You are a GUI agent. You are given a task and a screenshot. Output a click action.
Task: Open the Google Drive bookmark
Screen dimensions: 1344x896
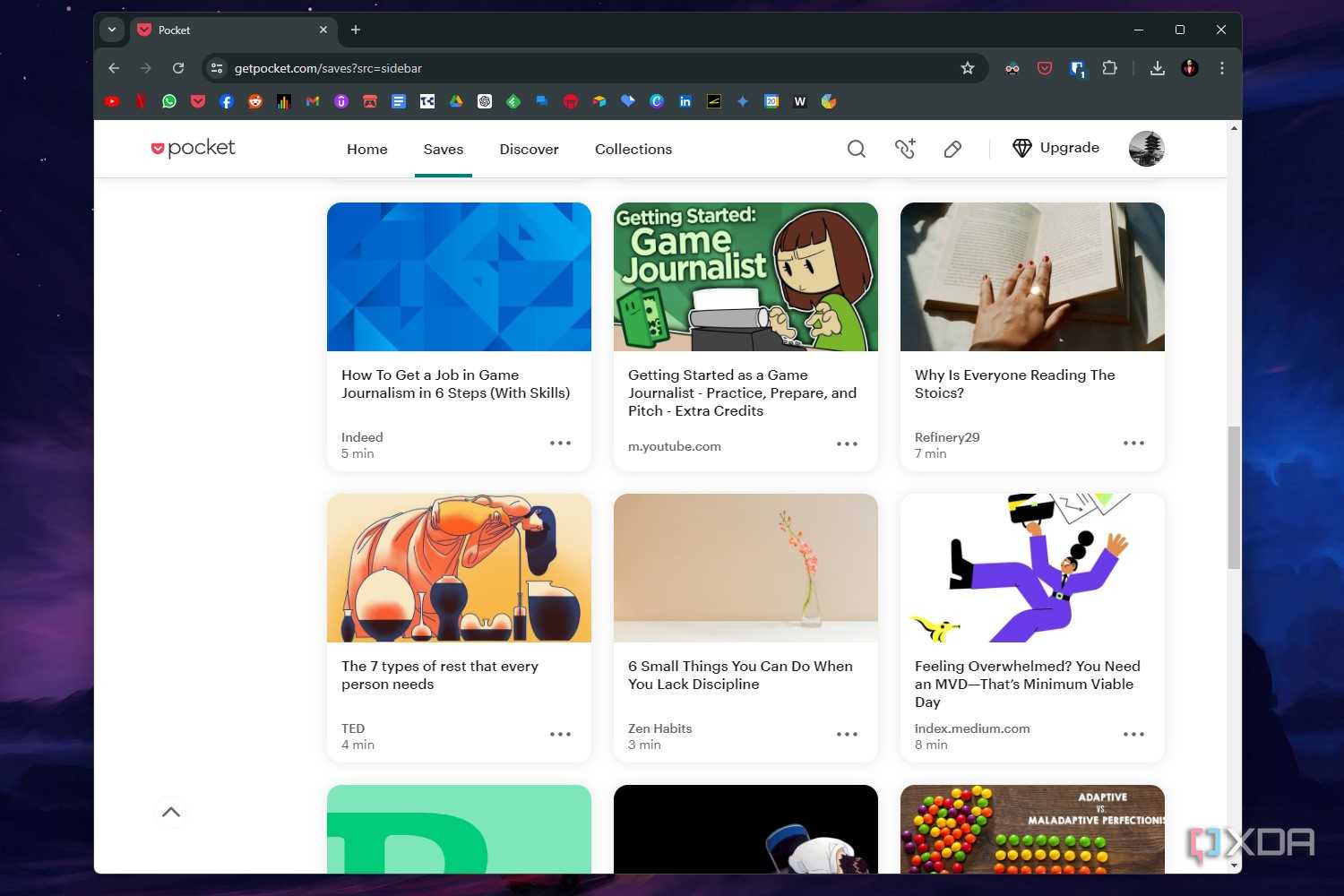[x=456, y=101]
